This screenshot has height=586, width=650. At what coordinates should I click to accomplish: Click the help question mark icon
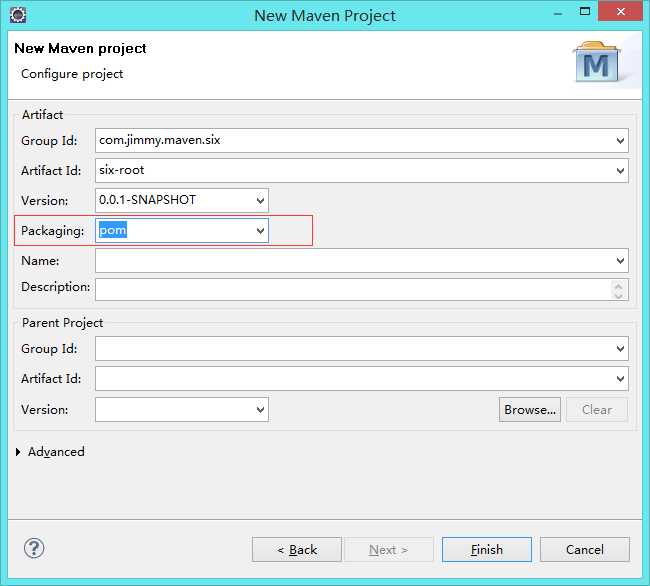34,549
